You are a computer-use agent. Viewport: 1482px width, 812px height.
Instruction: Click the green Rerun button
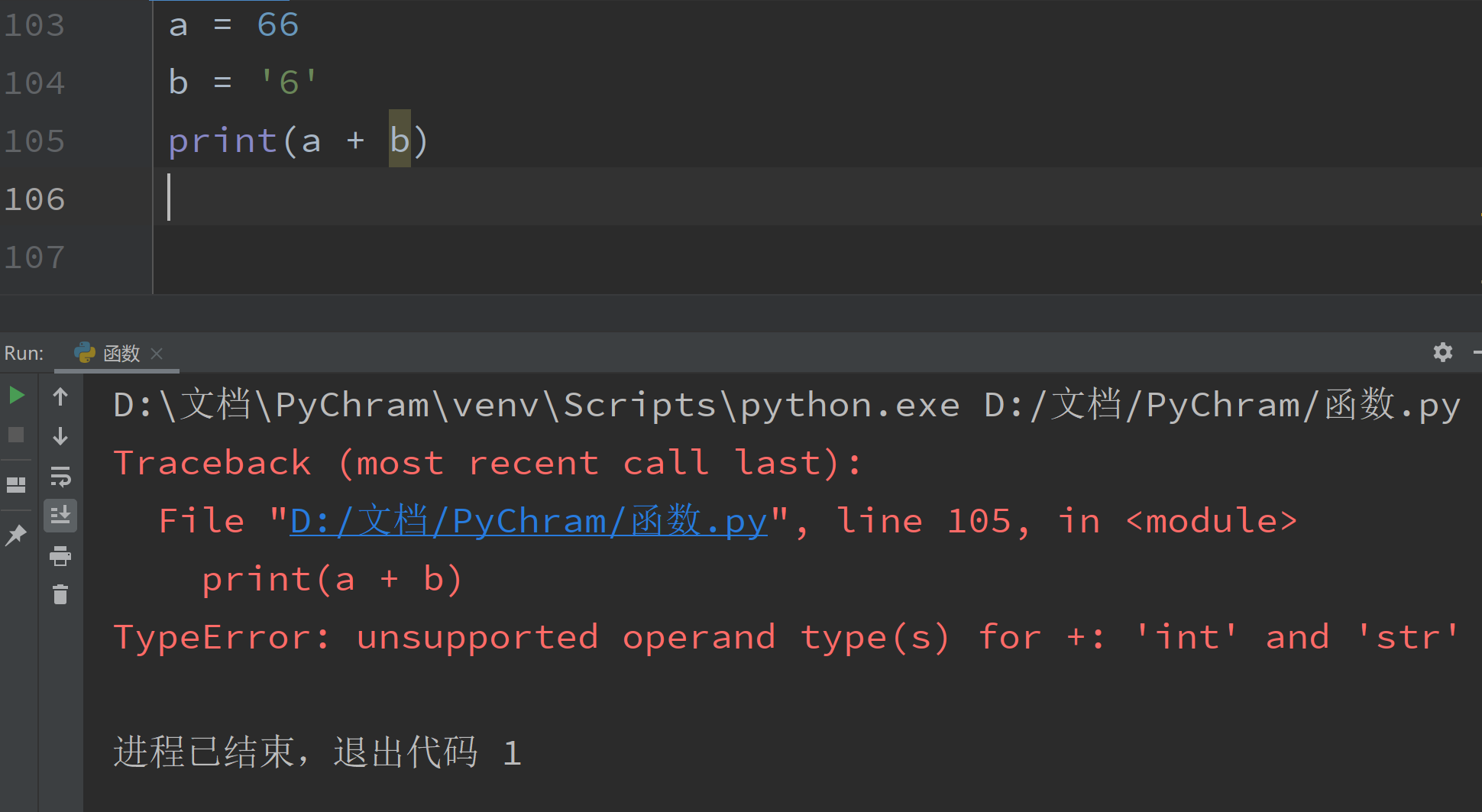tap(16, 395)
